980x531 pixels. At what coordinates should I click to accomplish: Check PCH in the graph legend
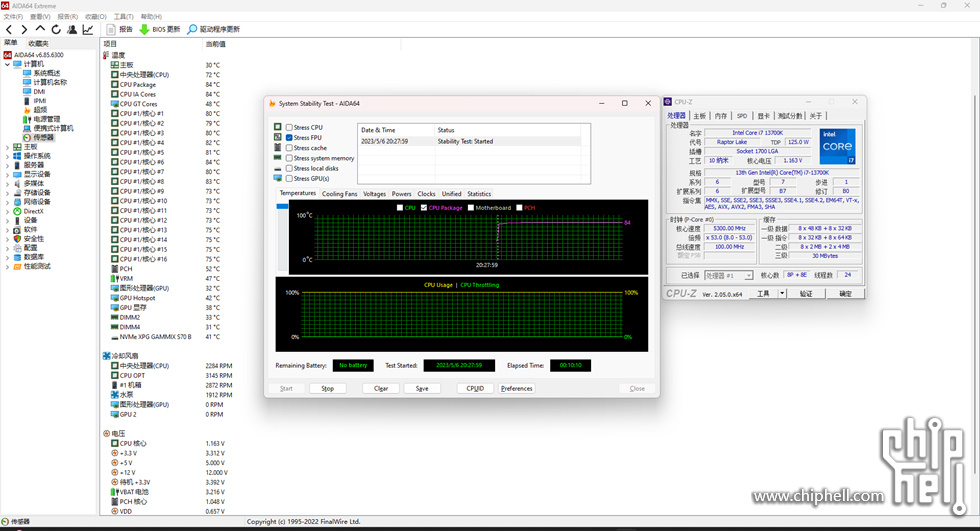(519, 207)
